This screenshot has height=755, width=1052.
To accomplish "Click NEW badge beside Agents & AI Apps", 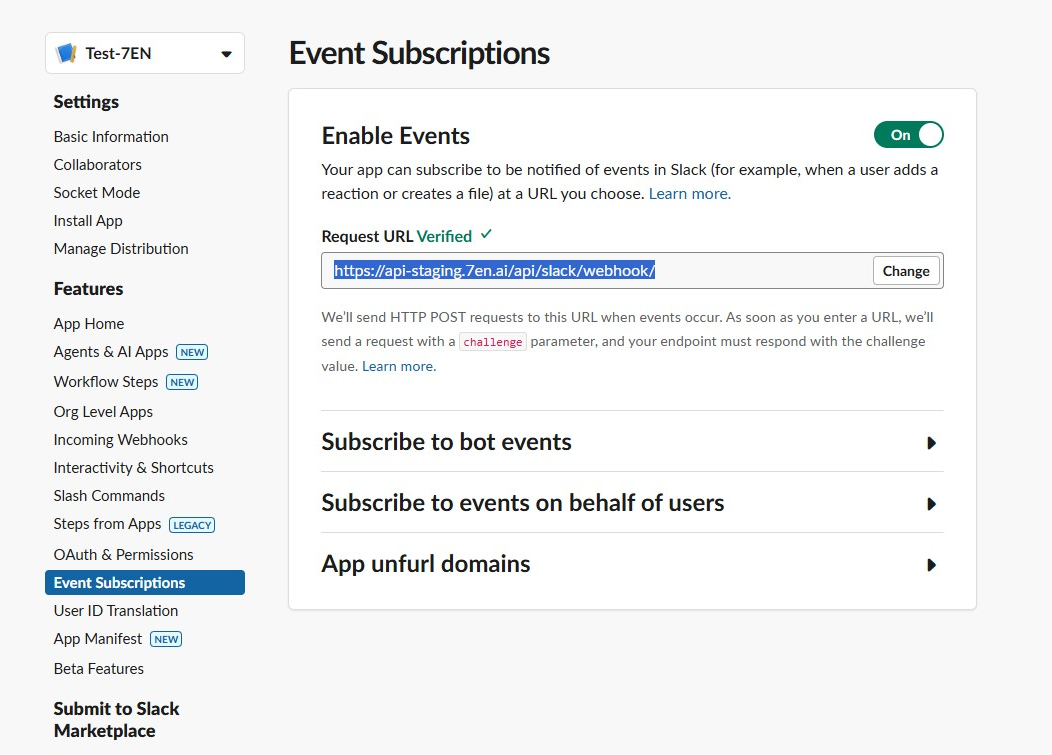I will point(192,352).
